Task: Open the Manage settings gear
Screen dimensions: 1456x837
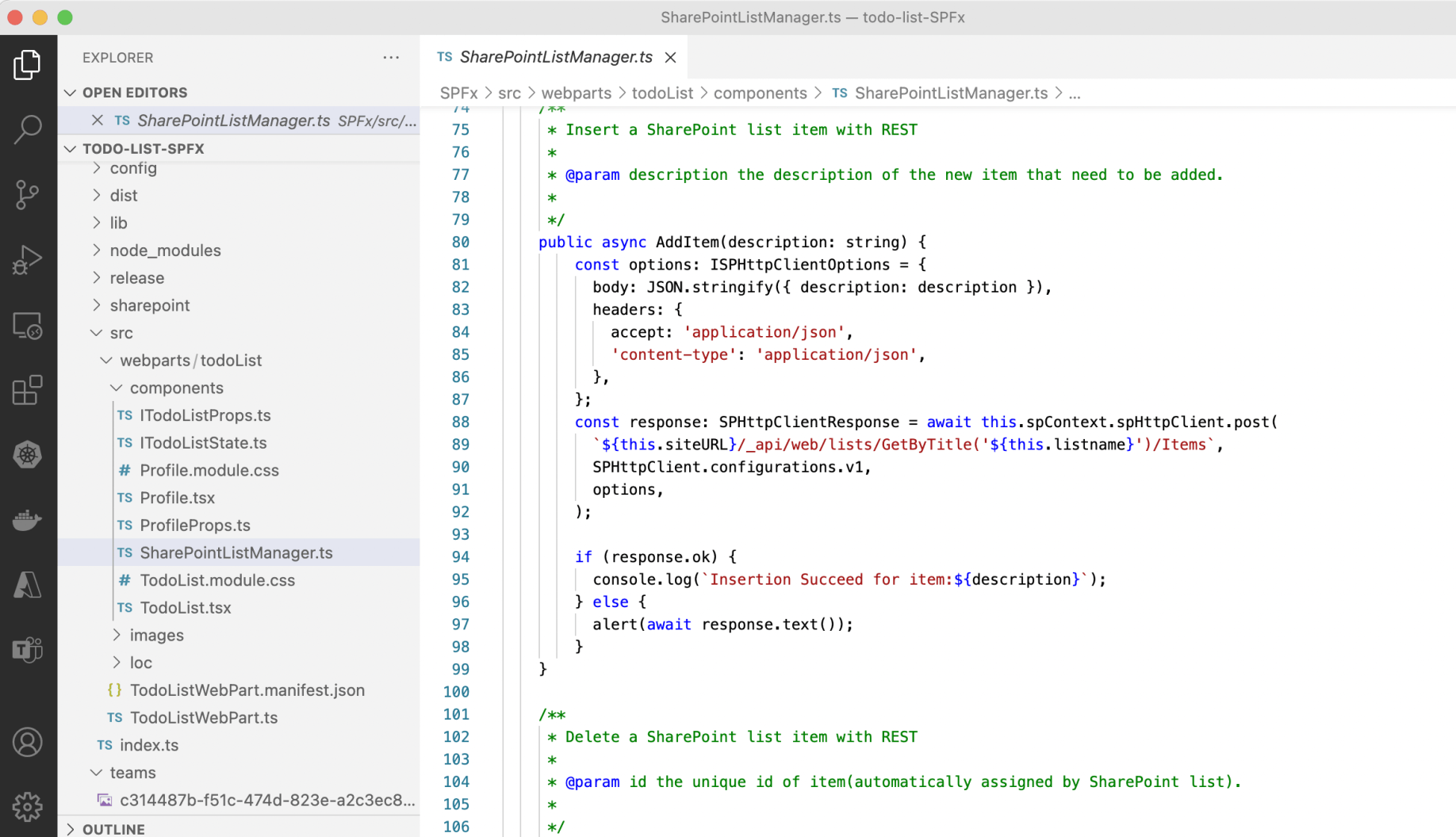Action: [x=28, y=806]
